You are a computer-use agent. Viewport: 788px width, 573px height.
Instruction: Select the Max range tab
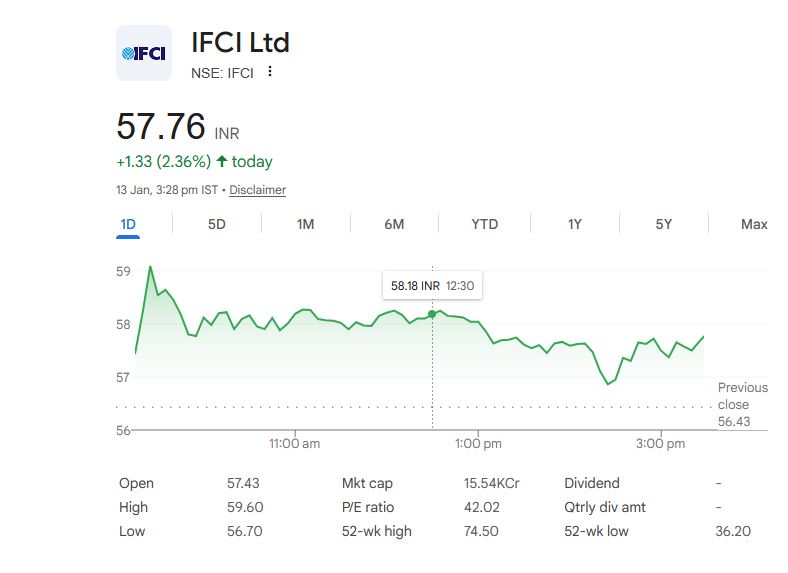coord(754,224)
